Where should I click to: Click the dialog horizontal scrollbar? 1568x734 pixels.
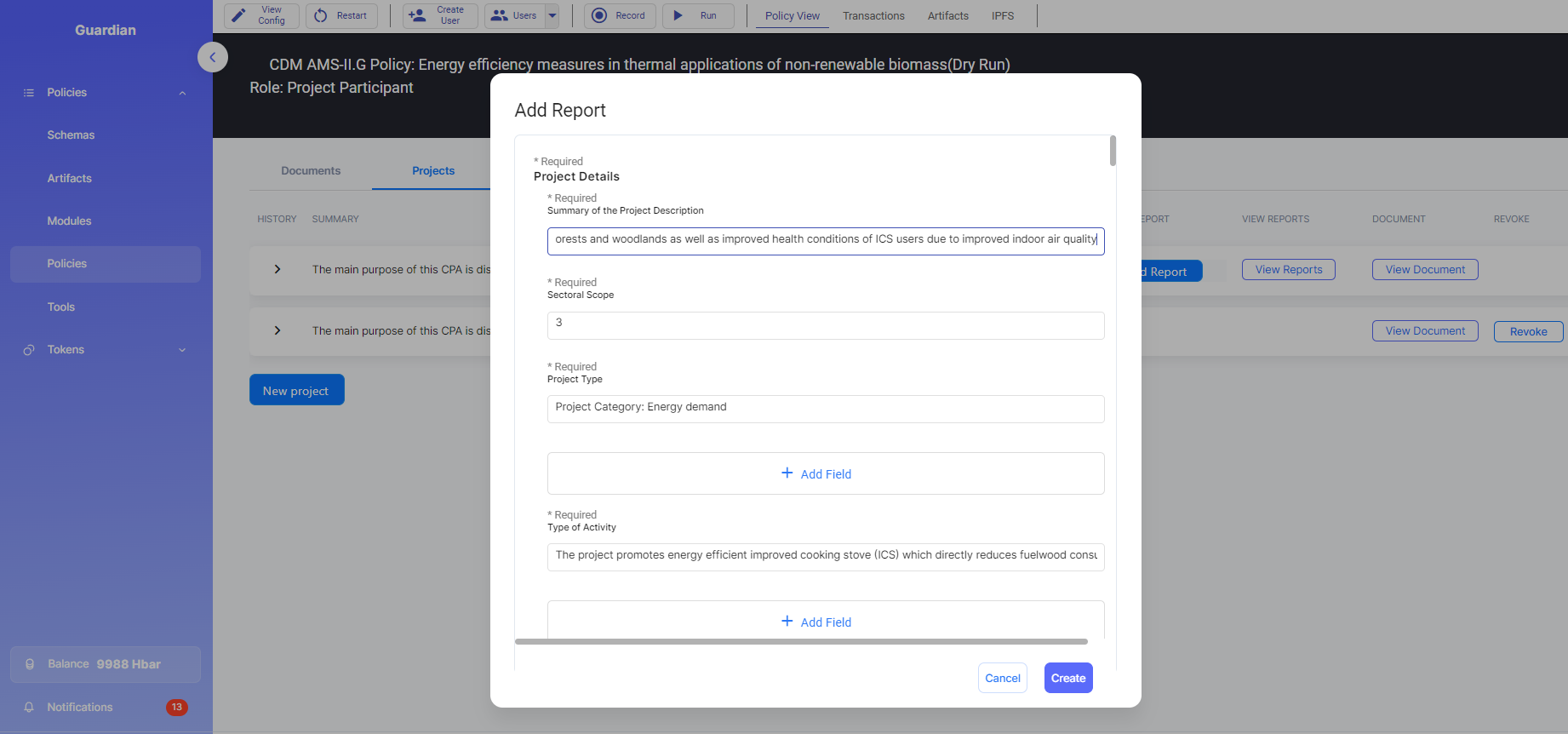coord(800,641)
